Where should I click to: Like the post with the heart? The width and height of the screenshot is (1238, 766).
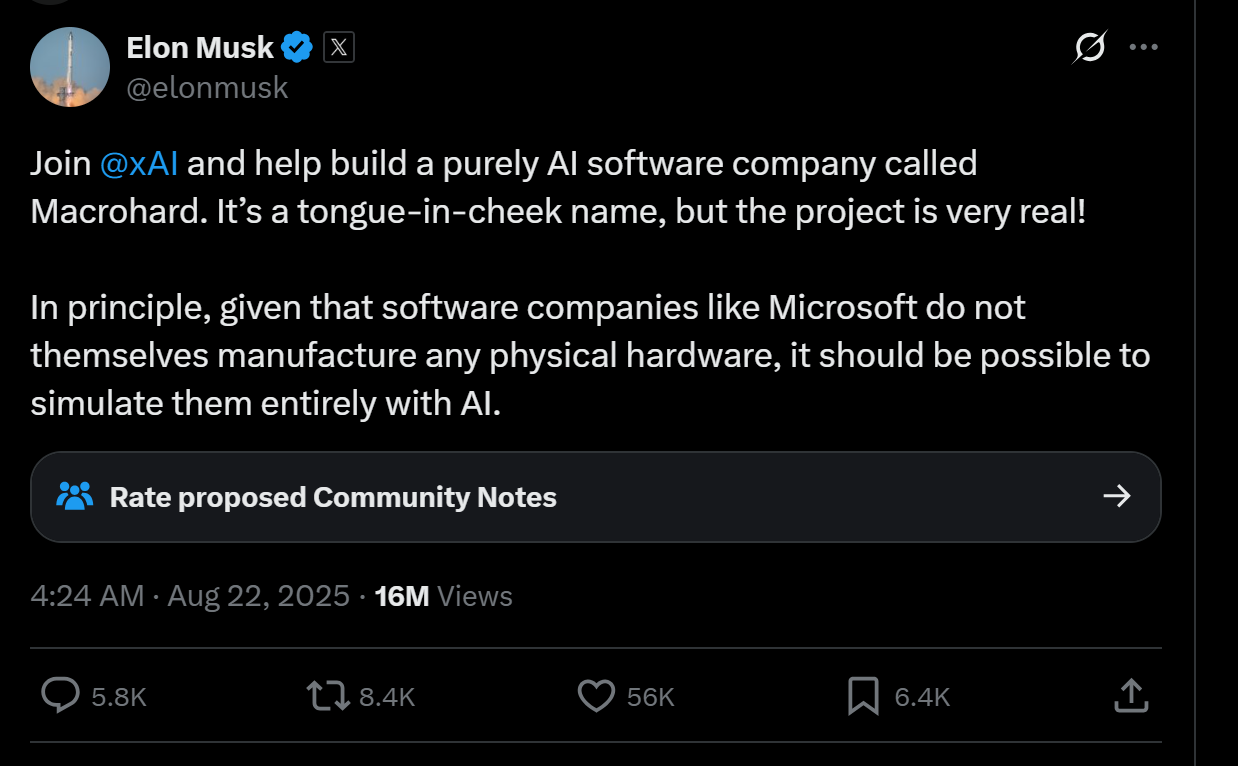pos(597,696)
